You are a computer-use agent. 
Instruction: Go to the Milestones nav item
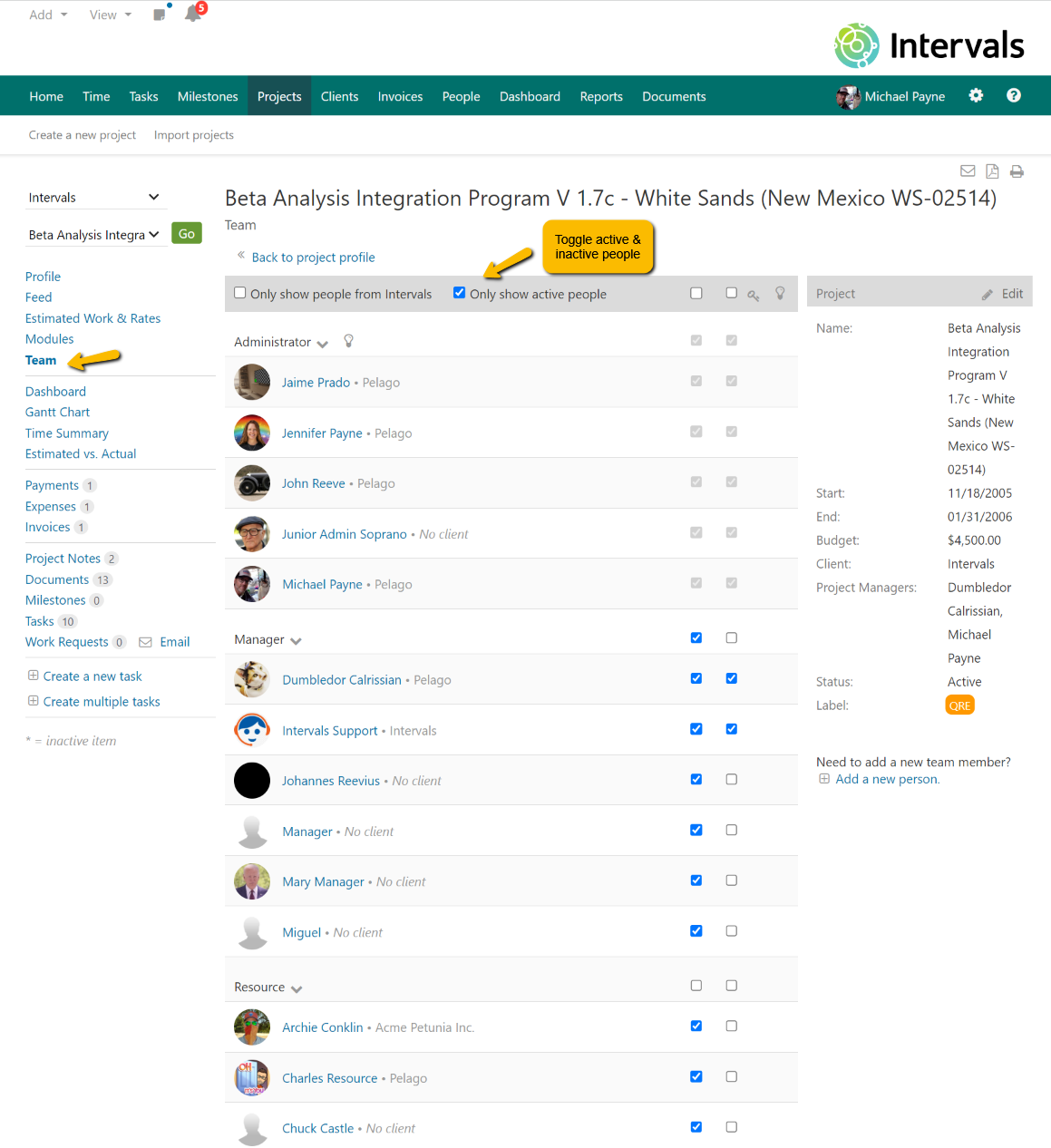(208, 97)
